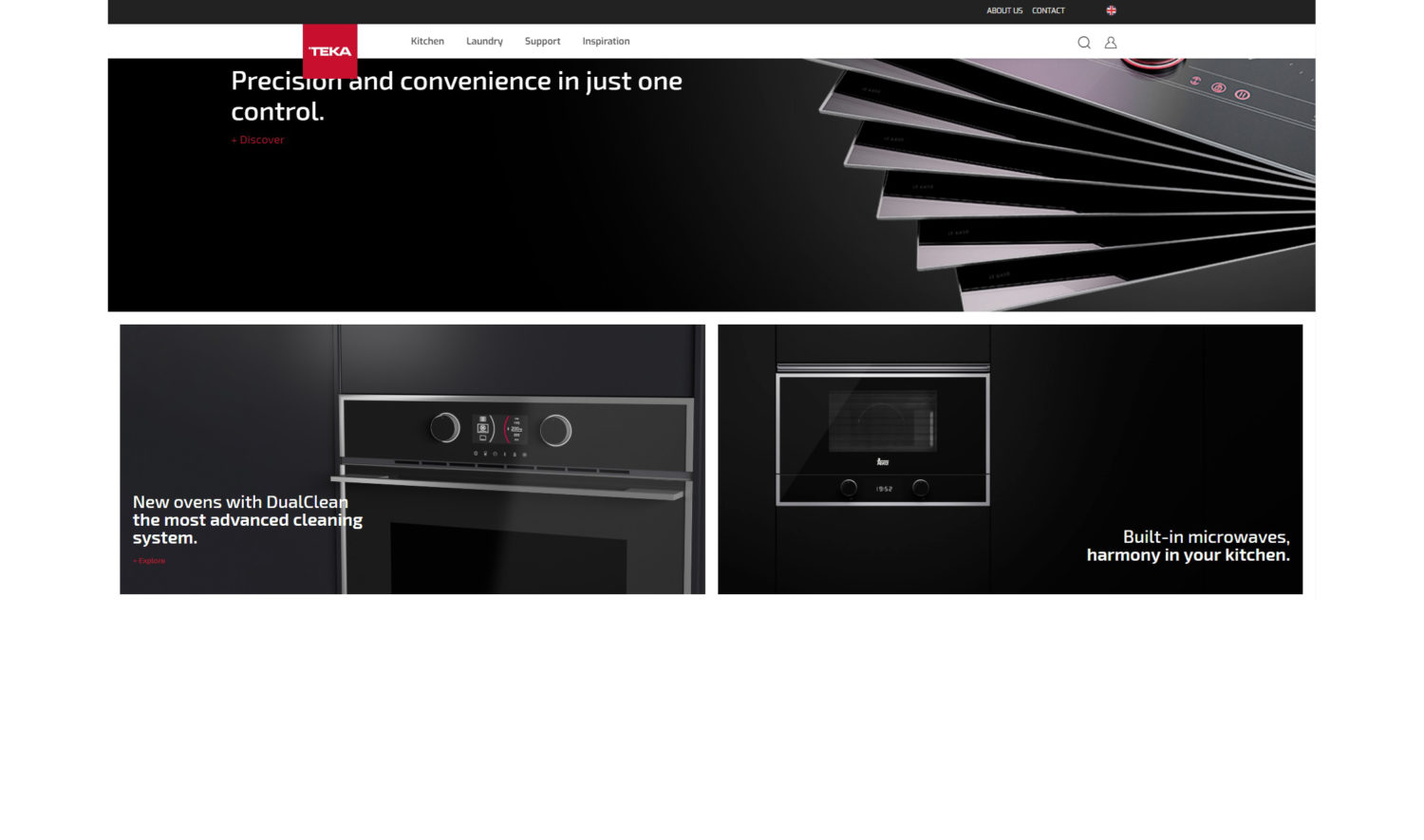This screenshot has width=1424, height=840.
Task: Expand the Laundry navigation menu
Action: (484, 41)
